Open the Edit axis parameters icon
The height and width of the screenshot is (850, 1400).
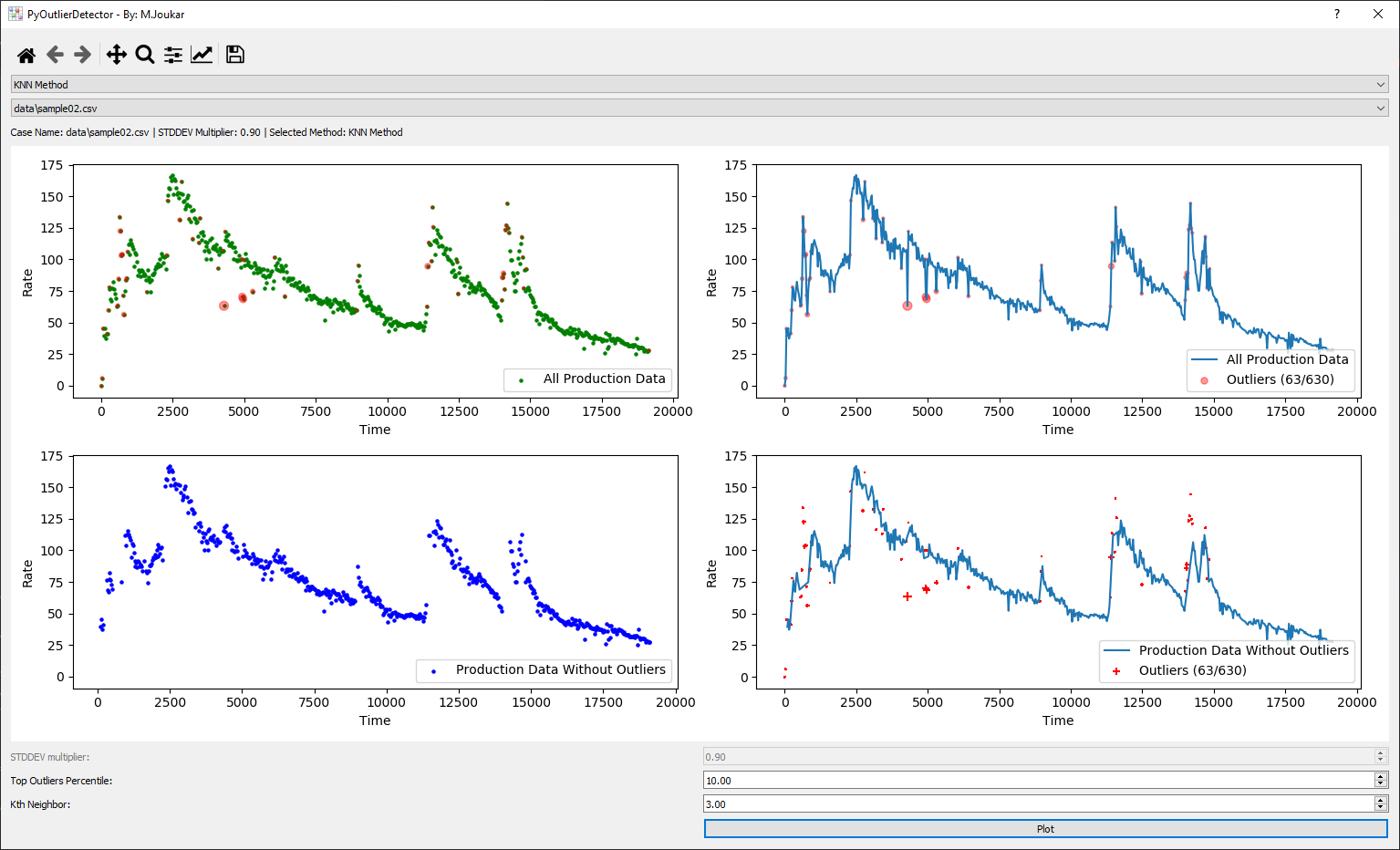click(x=202, y=55)
